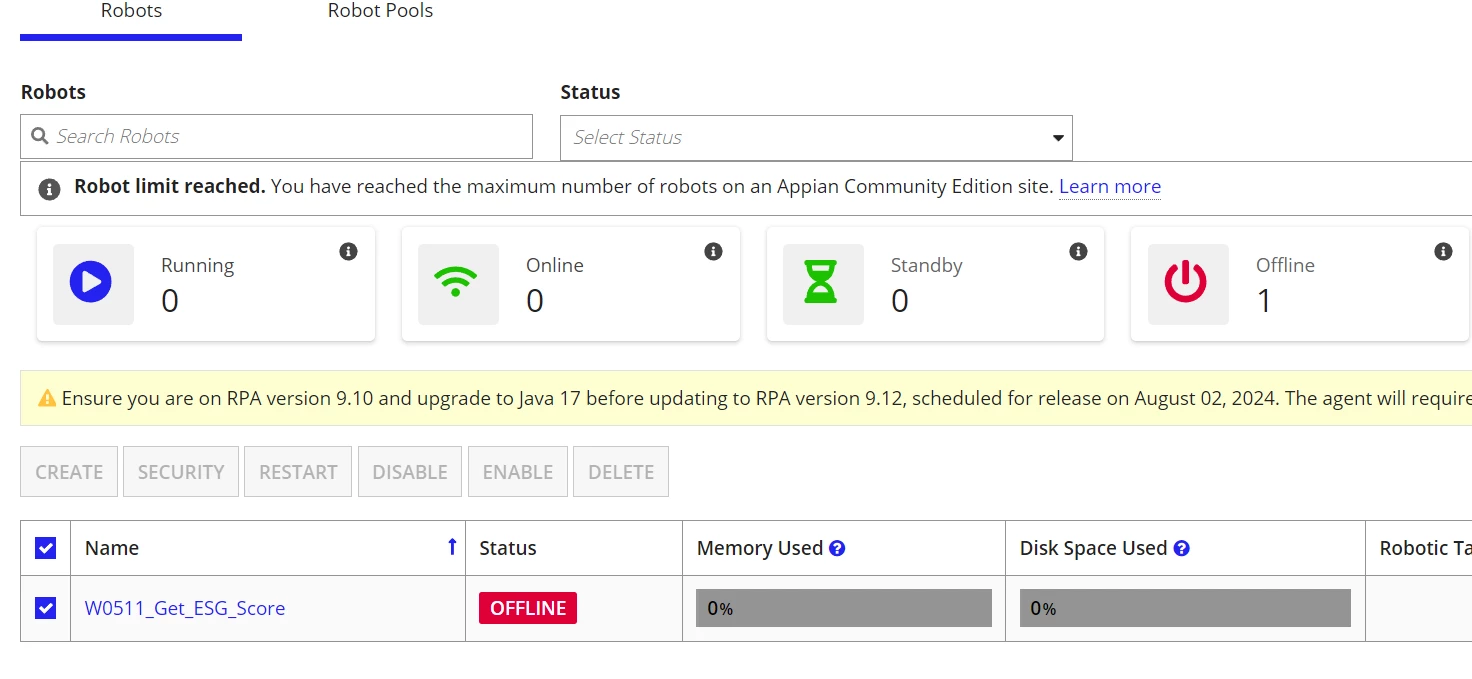Click the Name column header text
The height and width of the screenshot is (679, 1472).
point(112,548)
